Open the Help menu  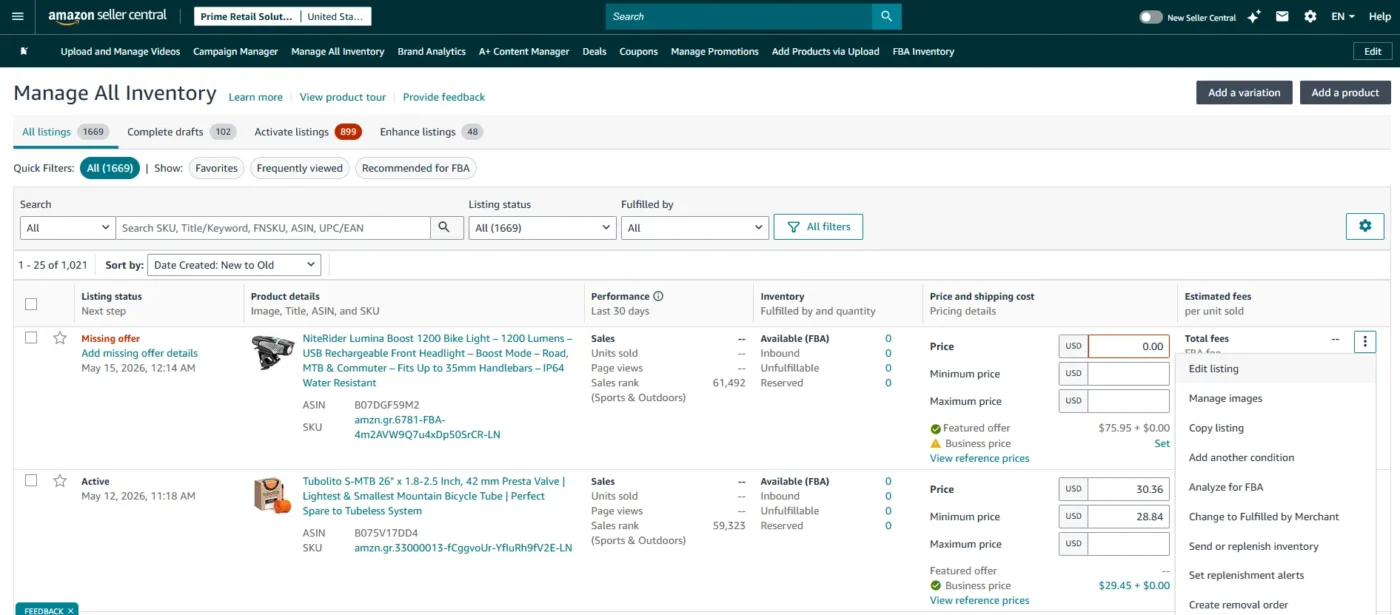tap(1379, 17)
